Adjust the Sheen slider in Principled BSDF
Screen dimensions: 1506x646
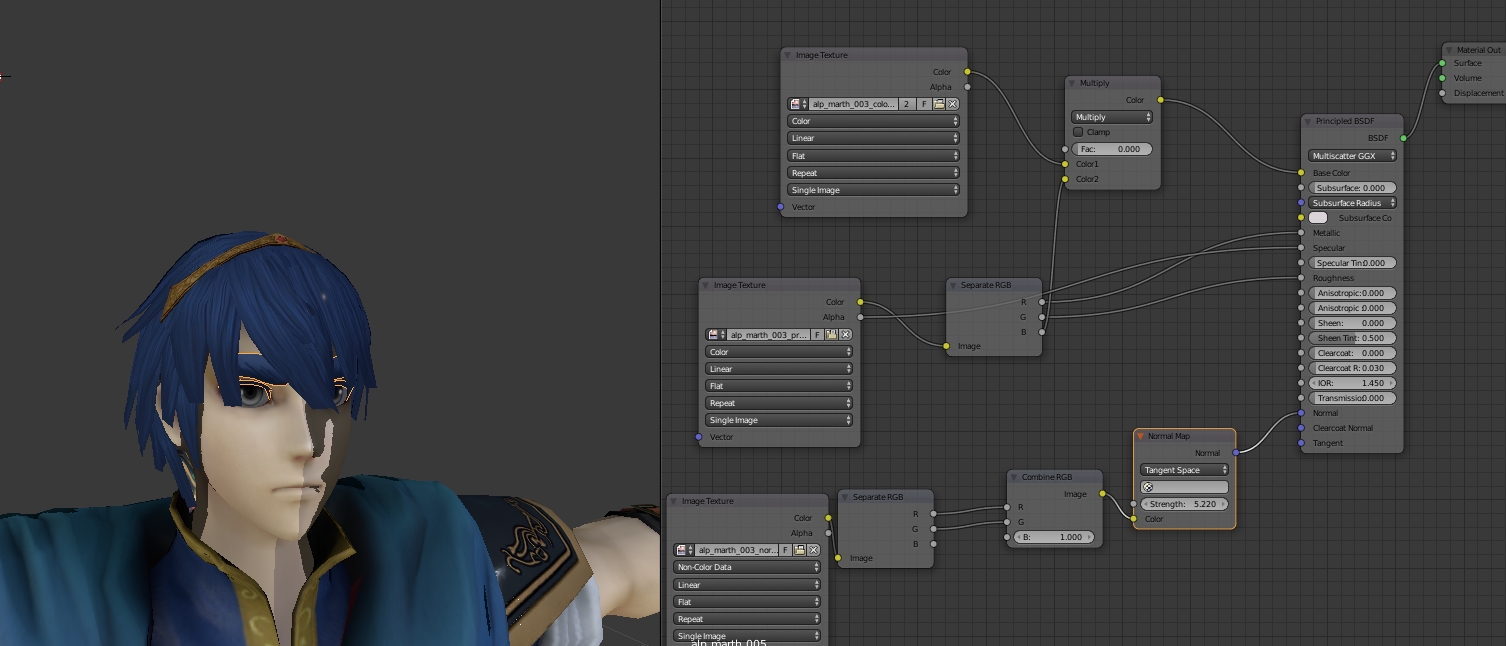point(1352,323)
